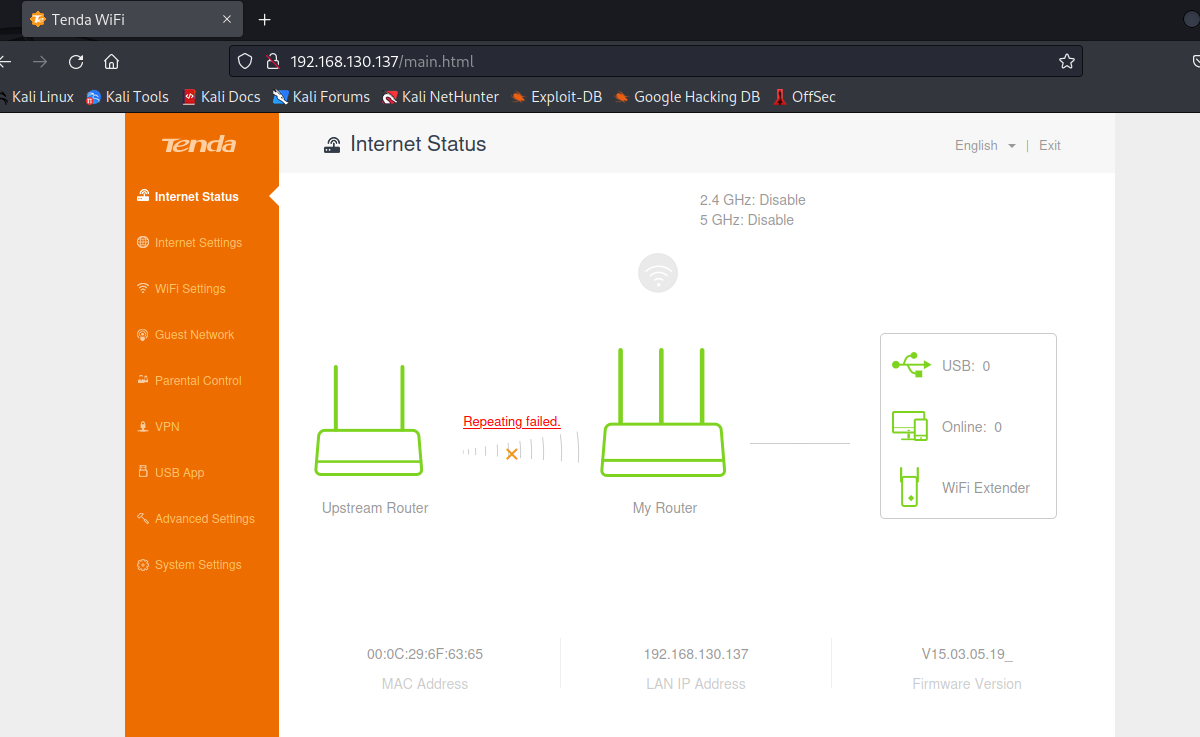
Task: Expand the English language dropdown
Action: (x=985, y=146)
